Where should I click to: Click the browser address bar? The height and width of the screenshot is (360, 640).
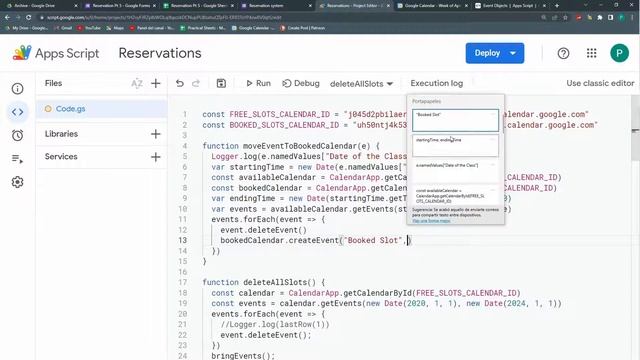[x=286, y=18]
